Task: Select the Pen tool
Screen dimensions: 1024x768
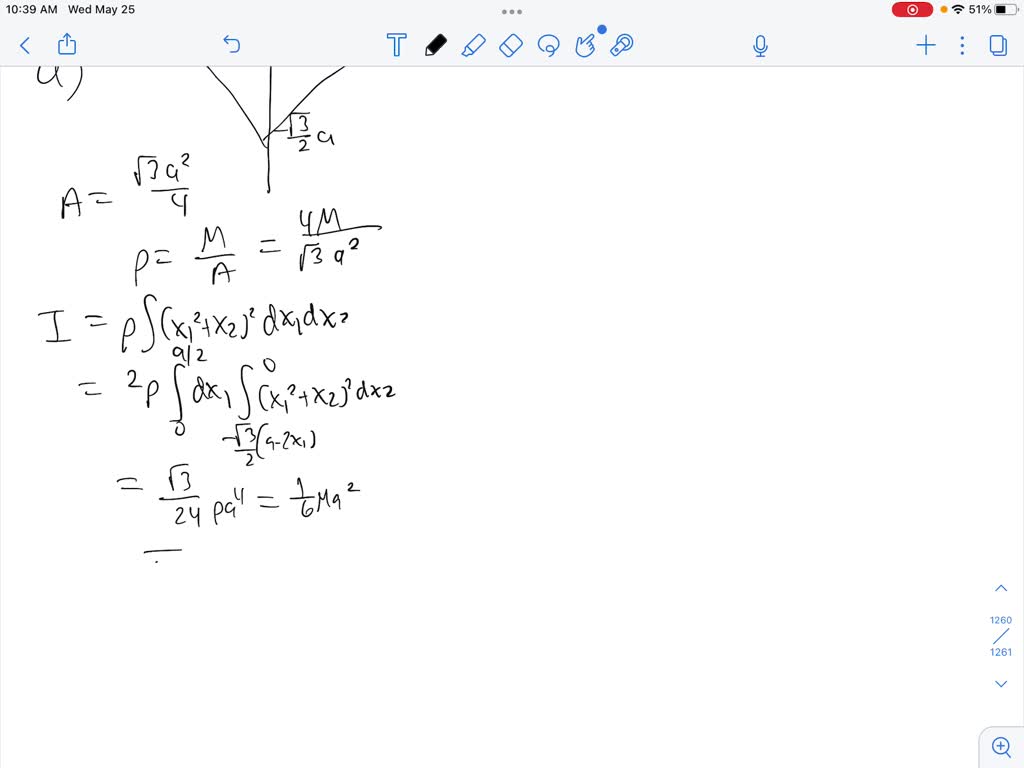Action: coord(436,45)
